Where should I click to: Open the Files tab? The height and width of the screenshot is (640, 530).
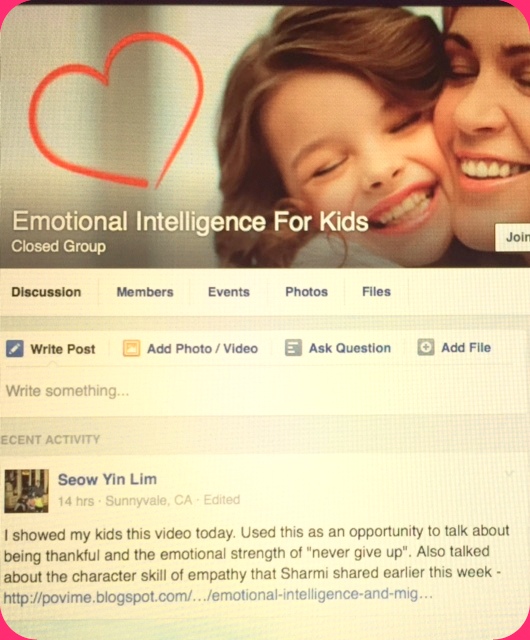point(376,291)
